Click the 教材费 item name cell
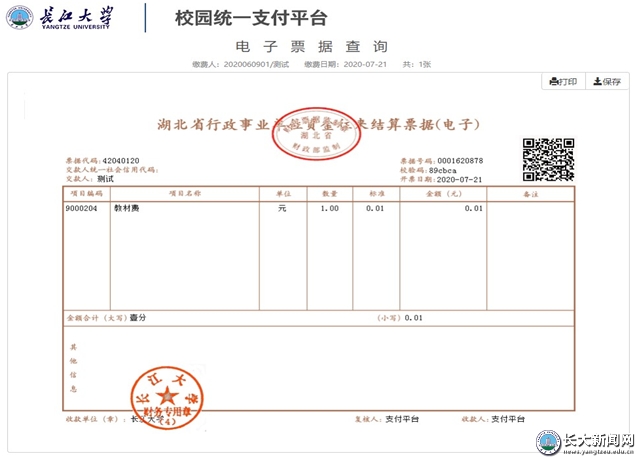637x457 pixels. (126, 208)
